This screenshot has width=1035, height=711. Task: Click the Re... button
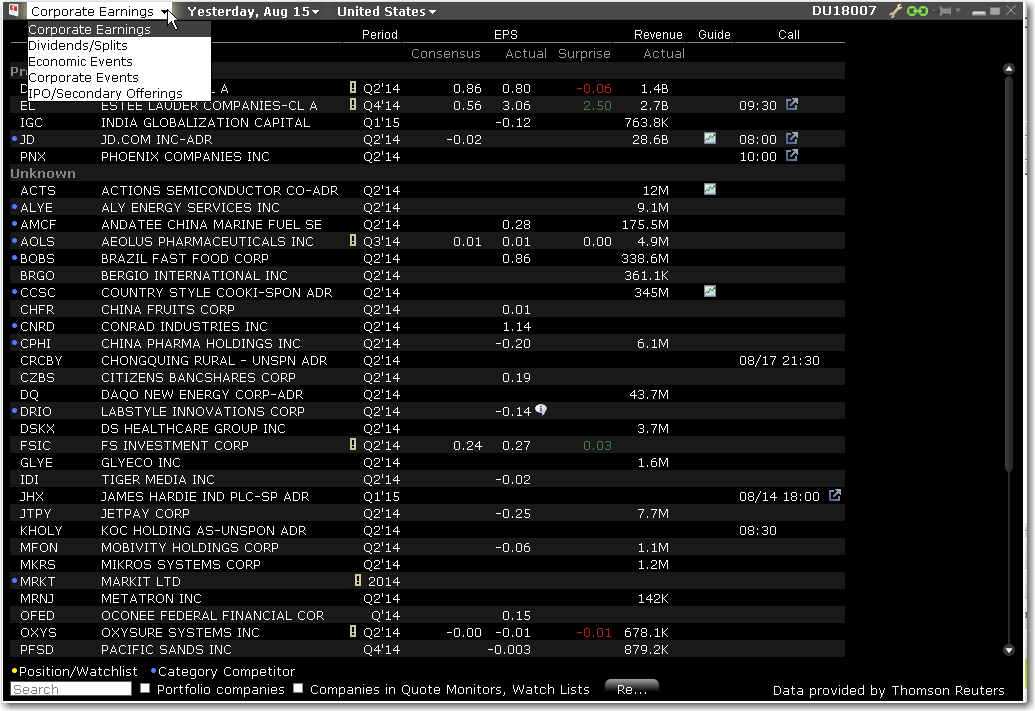click(x=632, y=689)
